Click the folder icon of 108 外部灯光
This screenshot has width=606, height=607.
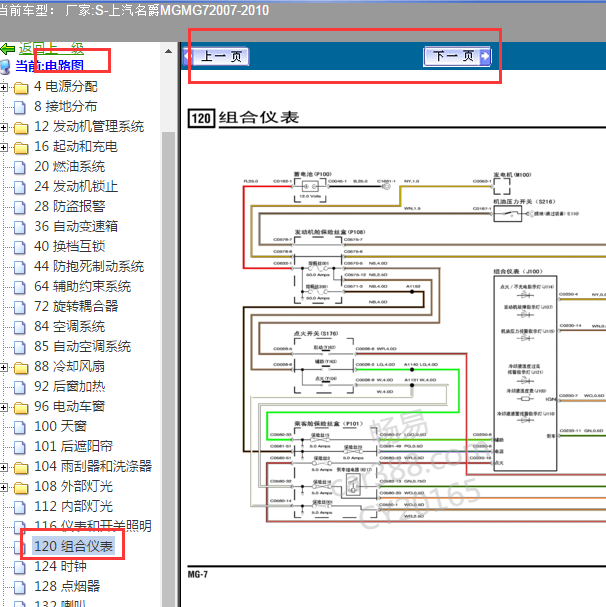pyautogui.click(x=21, y=487)
